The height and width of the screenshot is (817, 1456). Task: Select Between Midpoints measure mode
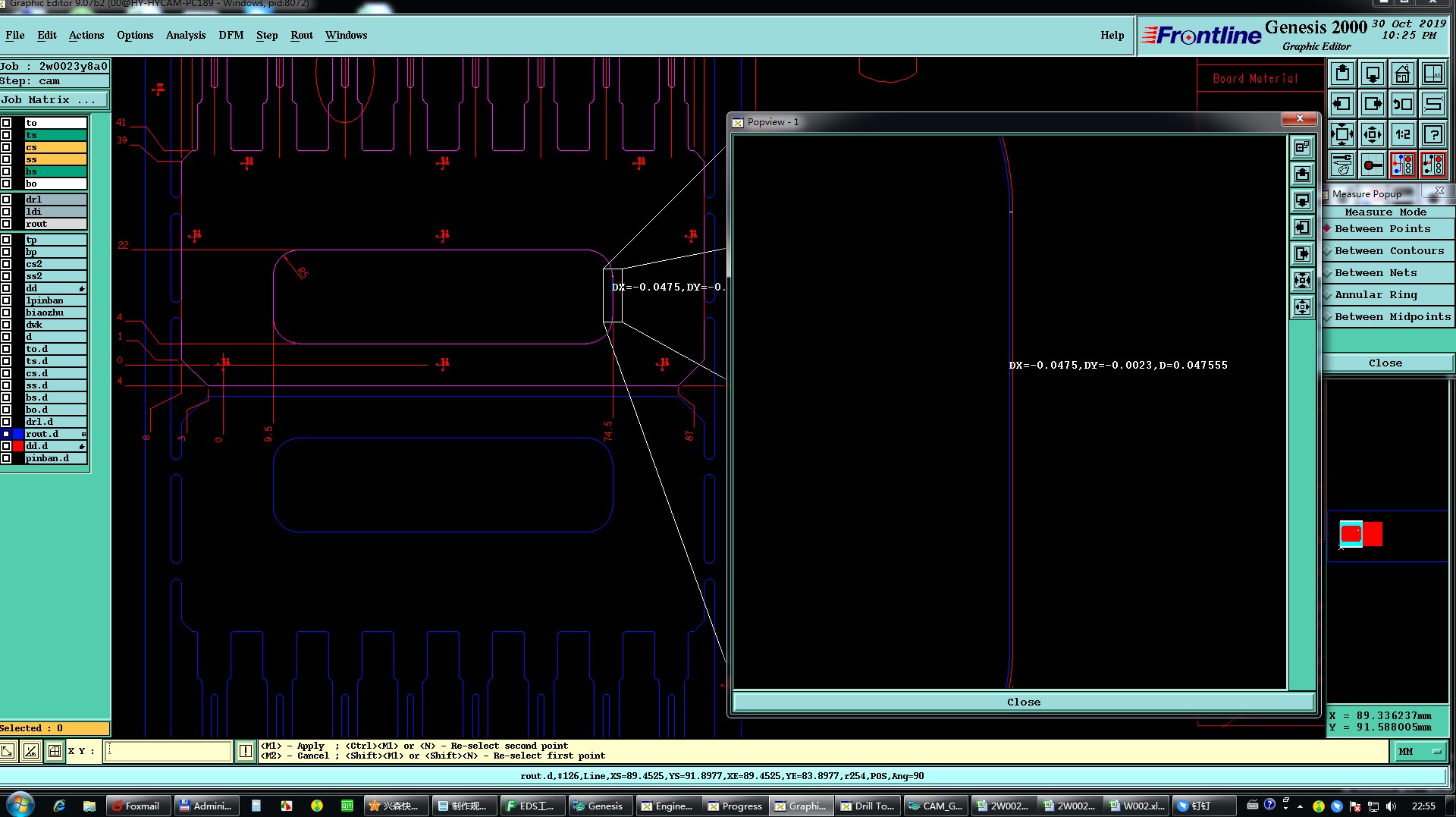click(x=1392, y=317)
